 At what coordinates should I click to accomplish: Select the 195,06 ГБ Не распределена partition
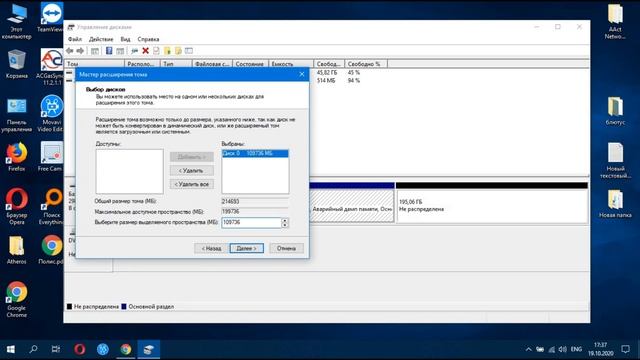(492, 206)
